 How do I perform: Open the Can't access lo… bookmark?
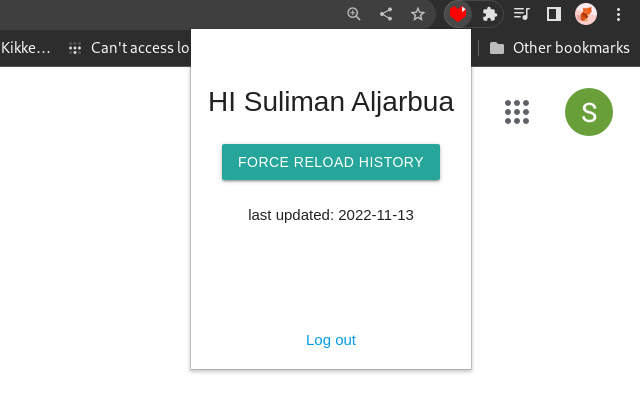coord(140,47)
